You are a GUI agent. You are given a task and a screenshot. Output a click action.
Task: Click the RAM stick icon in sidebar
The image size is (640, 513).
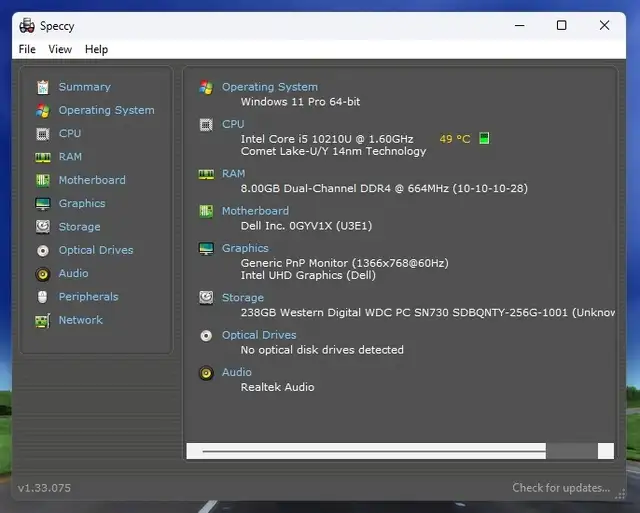pyautogui.click(x=42, y=157)
